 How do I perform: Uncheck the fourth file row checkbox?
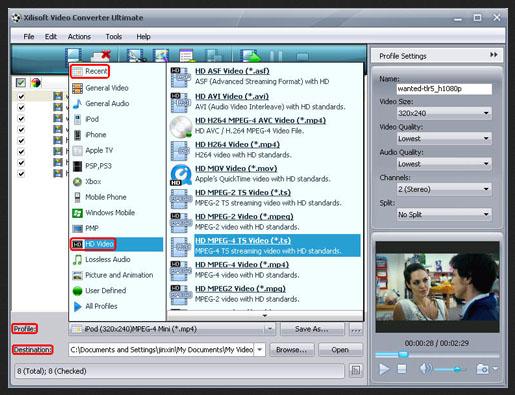coord(21,129)
